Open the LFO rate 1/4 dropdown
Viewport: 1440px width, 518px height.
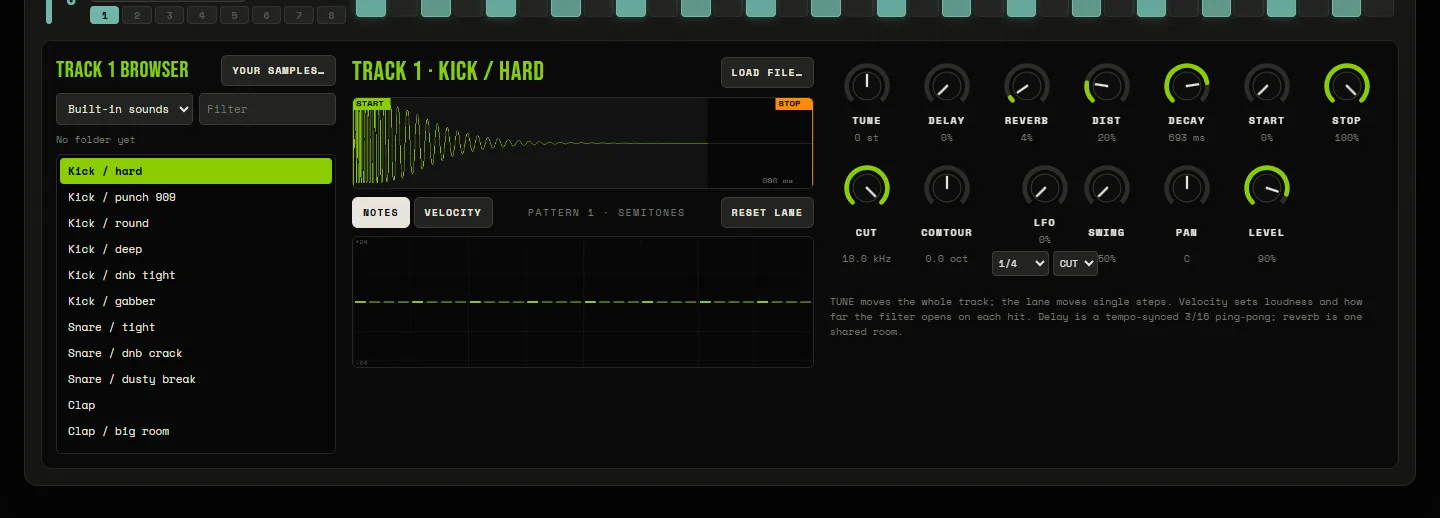[1020, 263]
